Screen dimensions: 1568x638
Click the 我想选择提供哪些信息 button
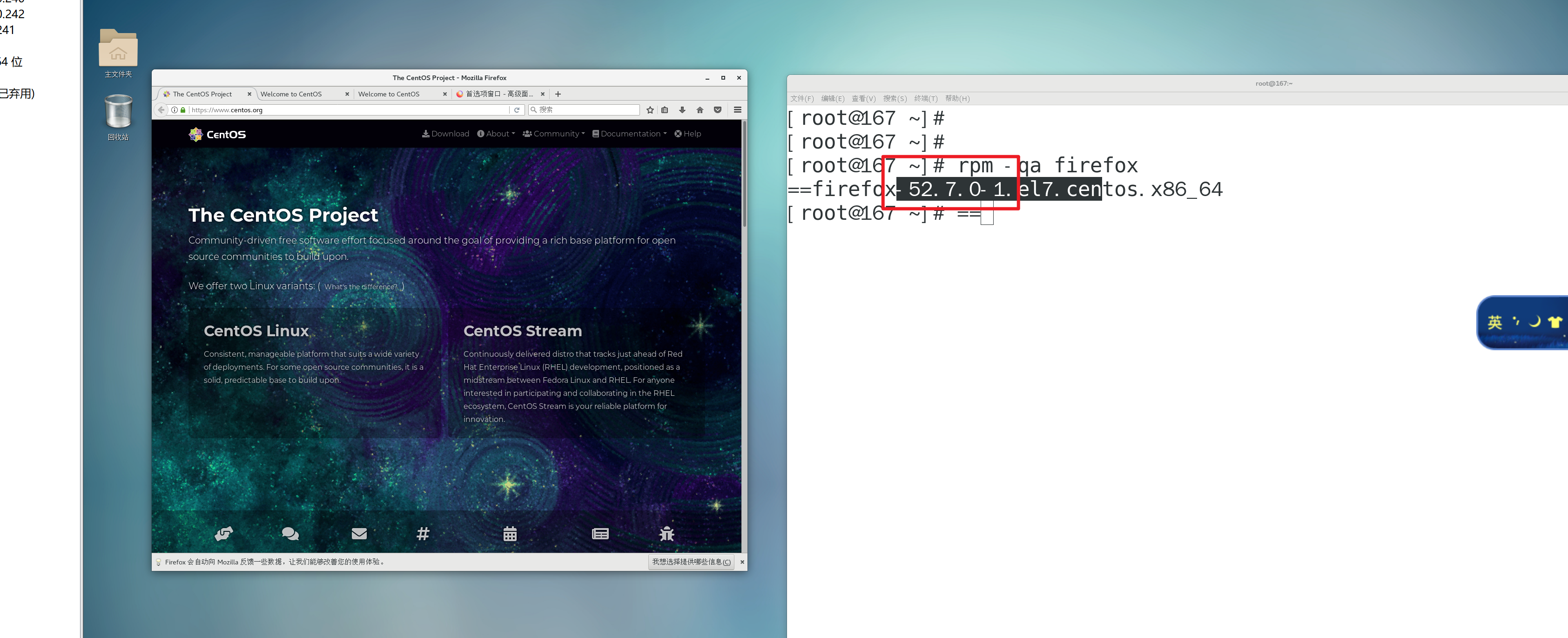click(691, 562)
